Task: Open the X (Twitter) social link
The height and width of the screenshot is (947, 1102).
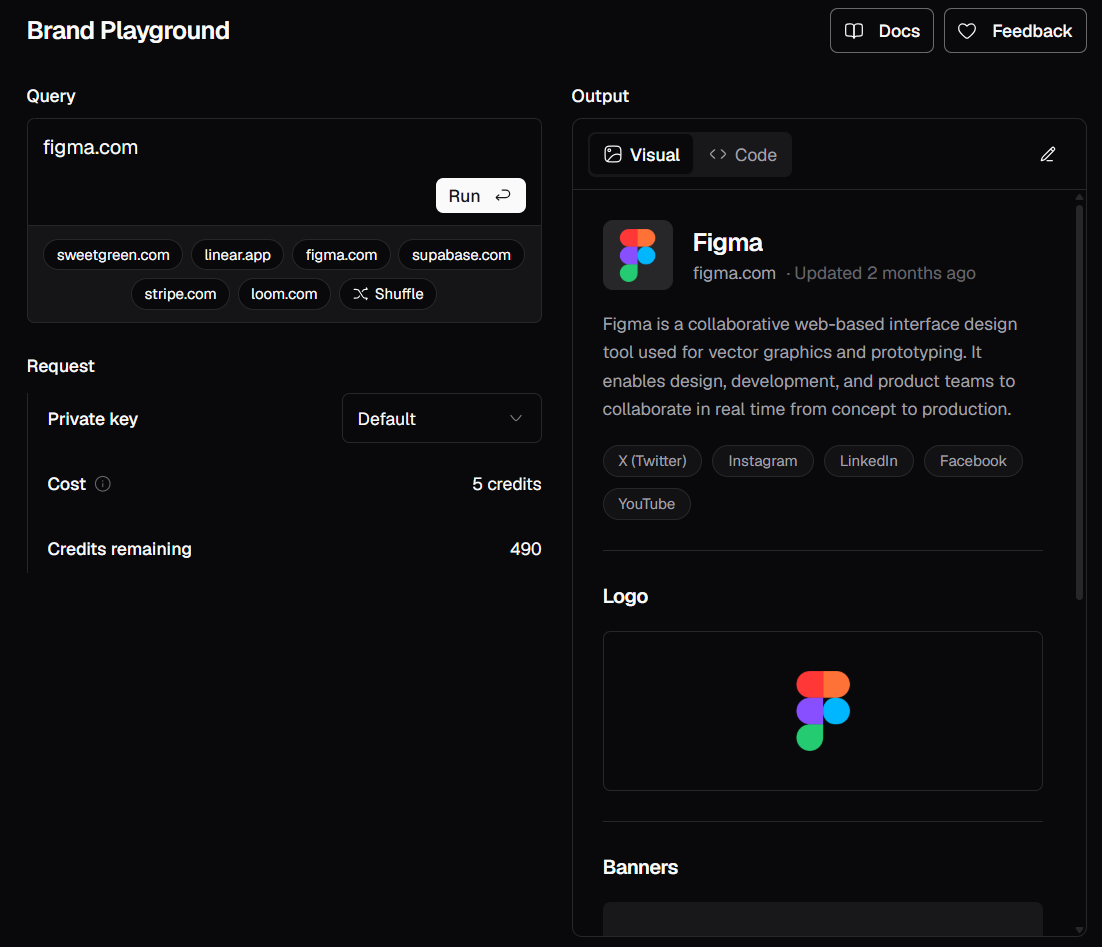Action: 652,461
